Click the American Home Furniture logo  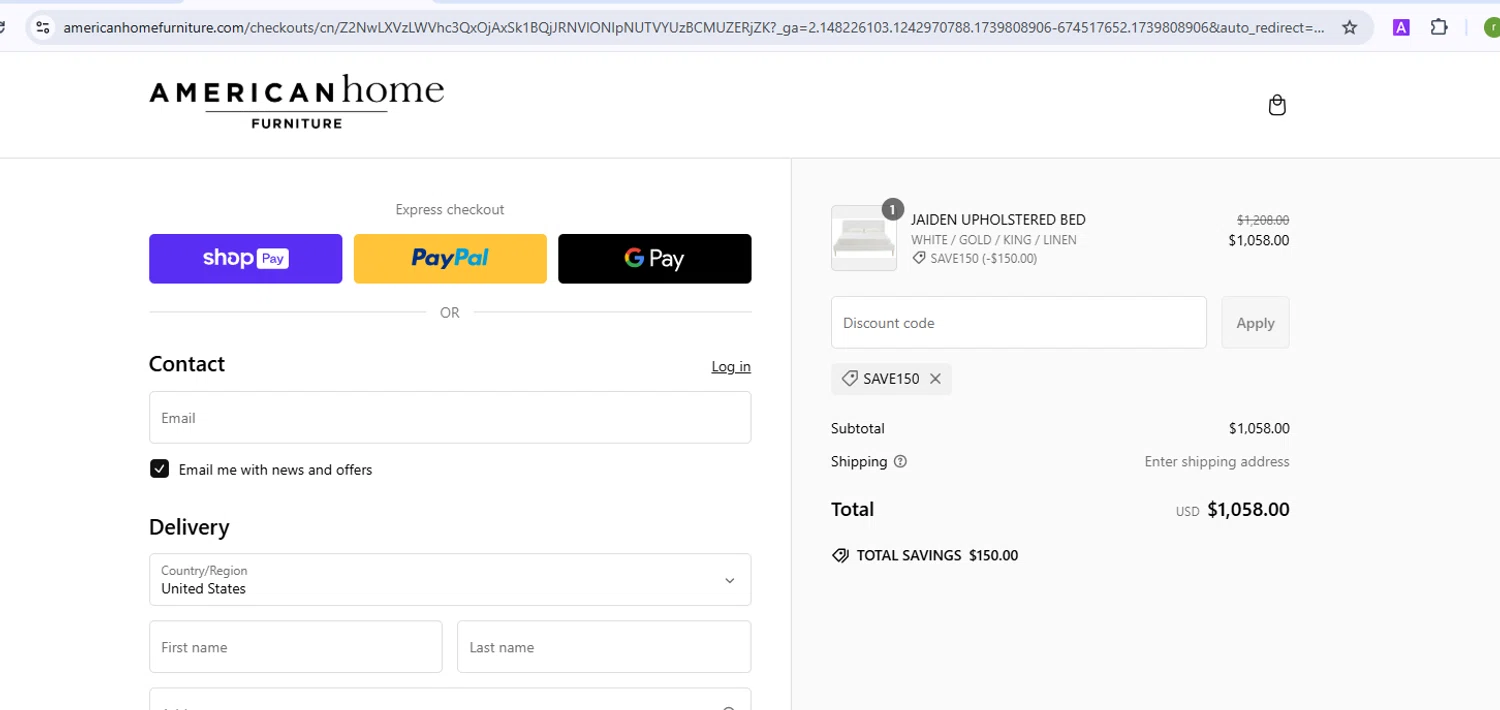296,102
